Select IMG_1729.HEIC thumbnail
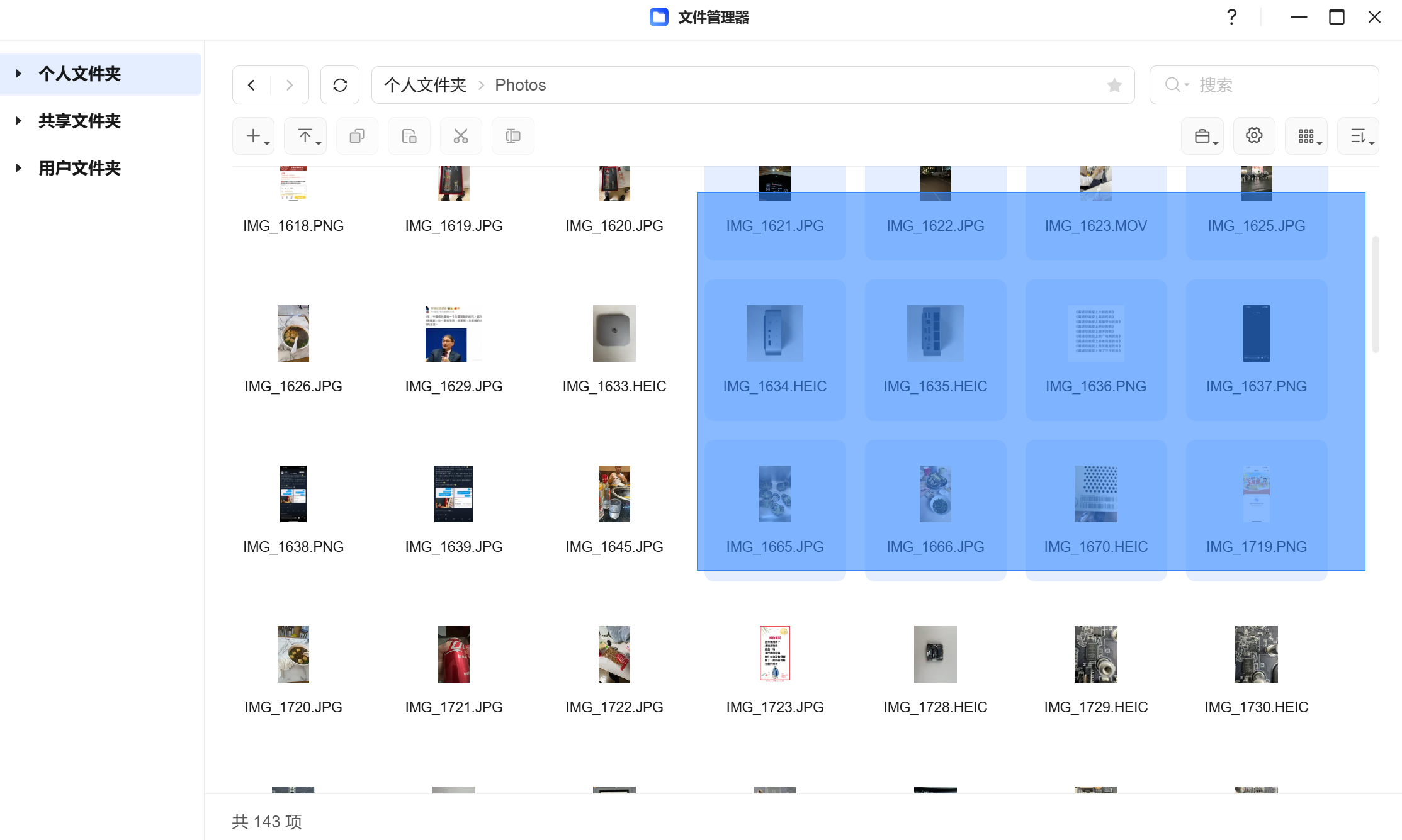 [1096, 654]
